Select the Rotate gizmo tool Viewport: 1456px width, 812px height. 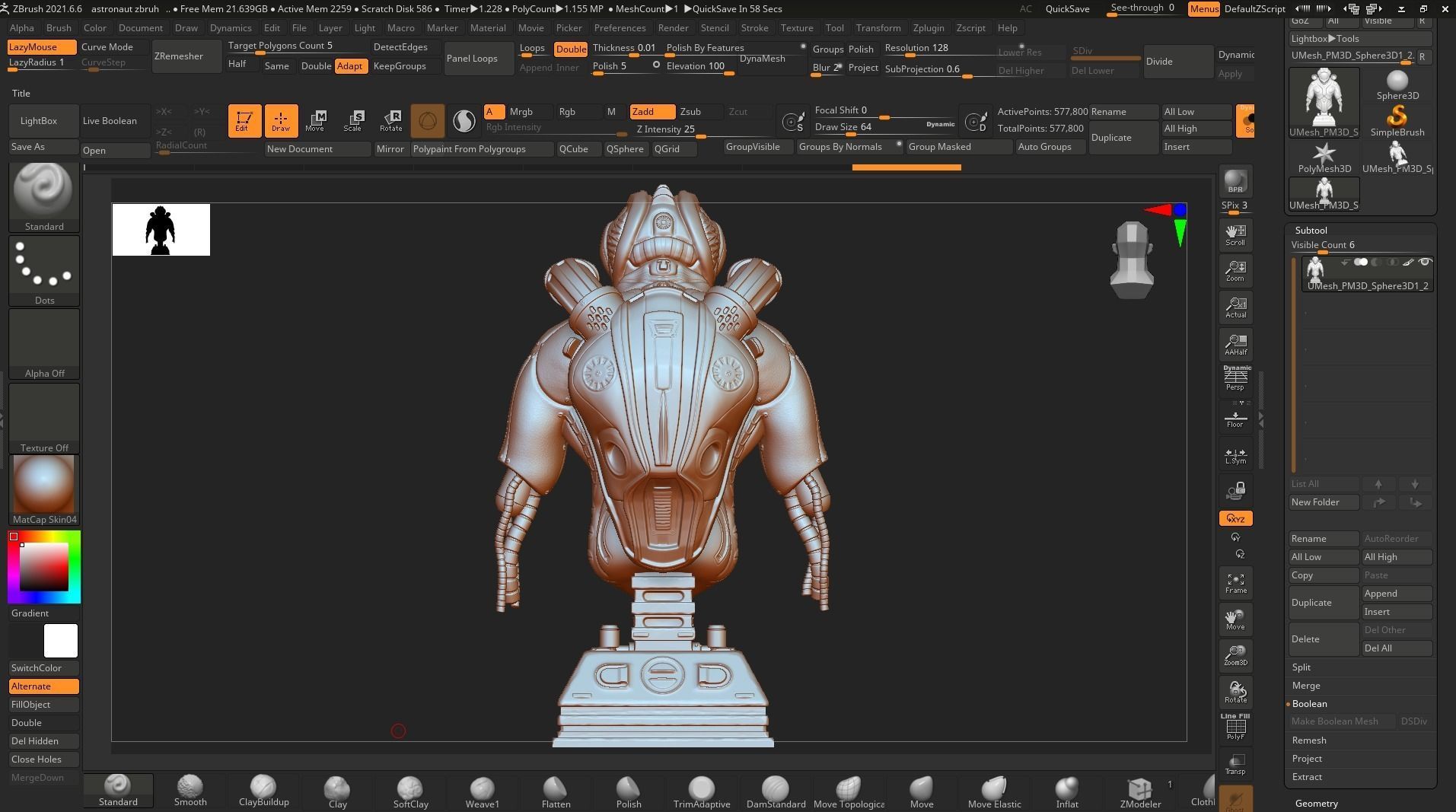tap(391, 120)
